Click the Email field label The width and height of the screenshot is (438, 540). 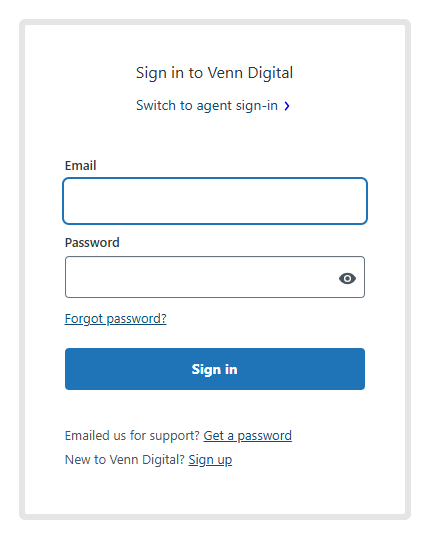(81, 166)
